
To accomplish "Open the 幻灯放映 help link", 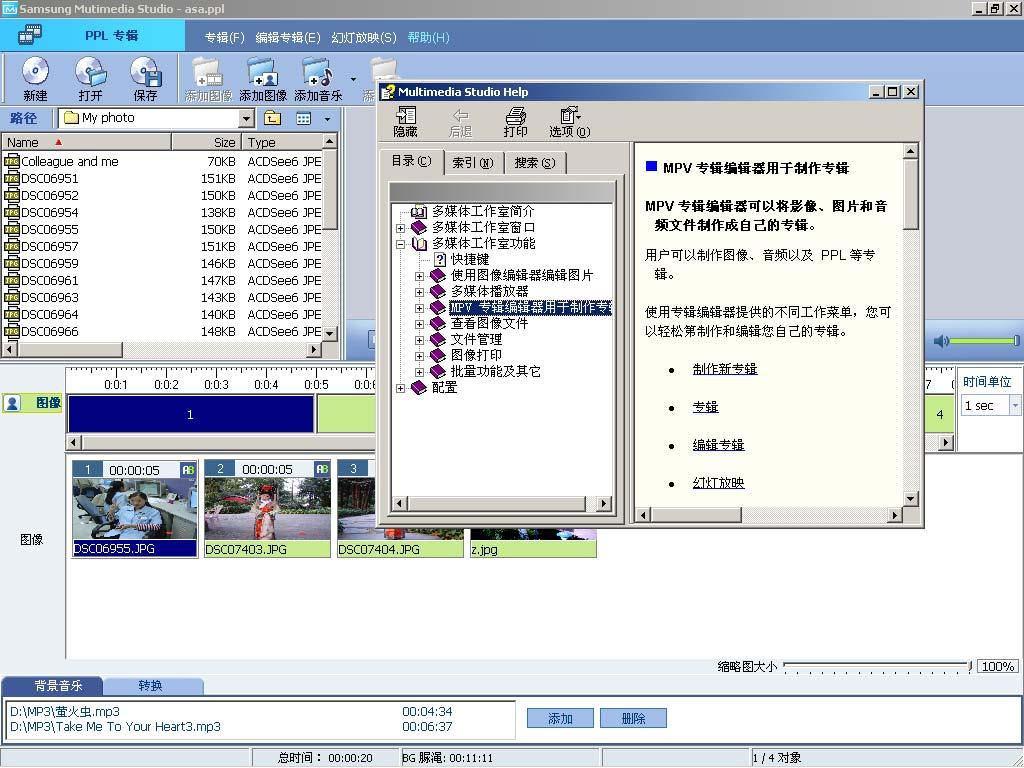I will 718,483.
